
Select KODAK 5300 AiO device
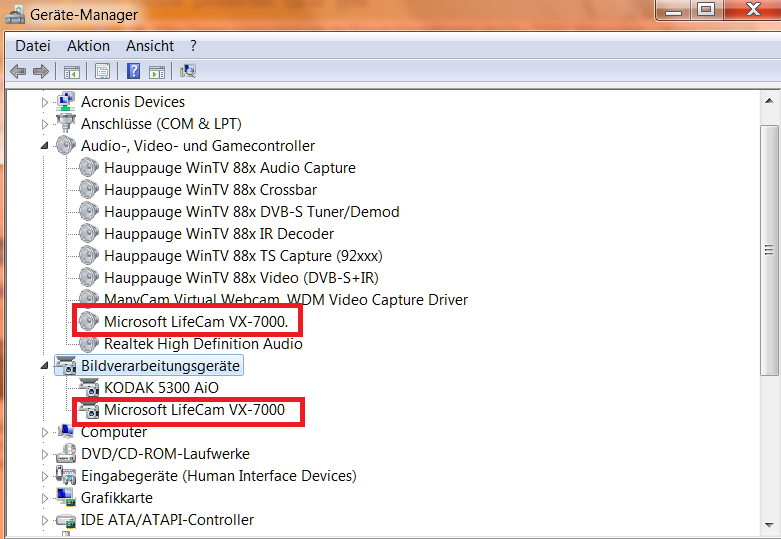[x=161, y=388]
